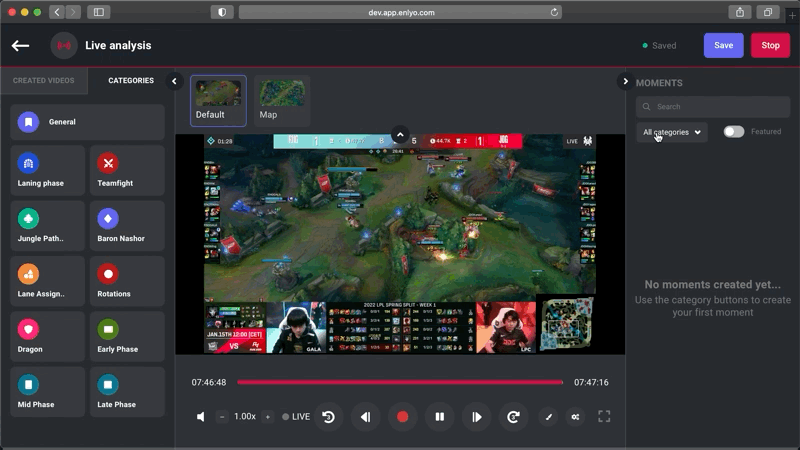Decrease playback speed with minus button
This screenshot has height=450, width=800.
point(222,417)
